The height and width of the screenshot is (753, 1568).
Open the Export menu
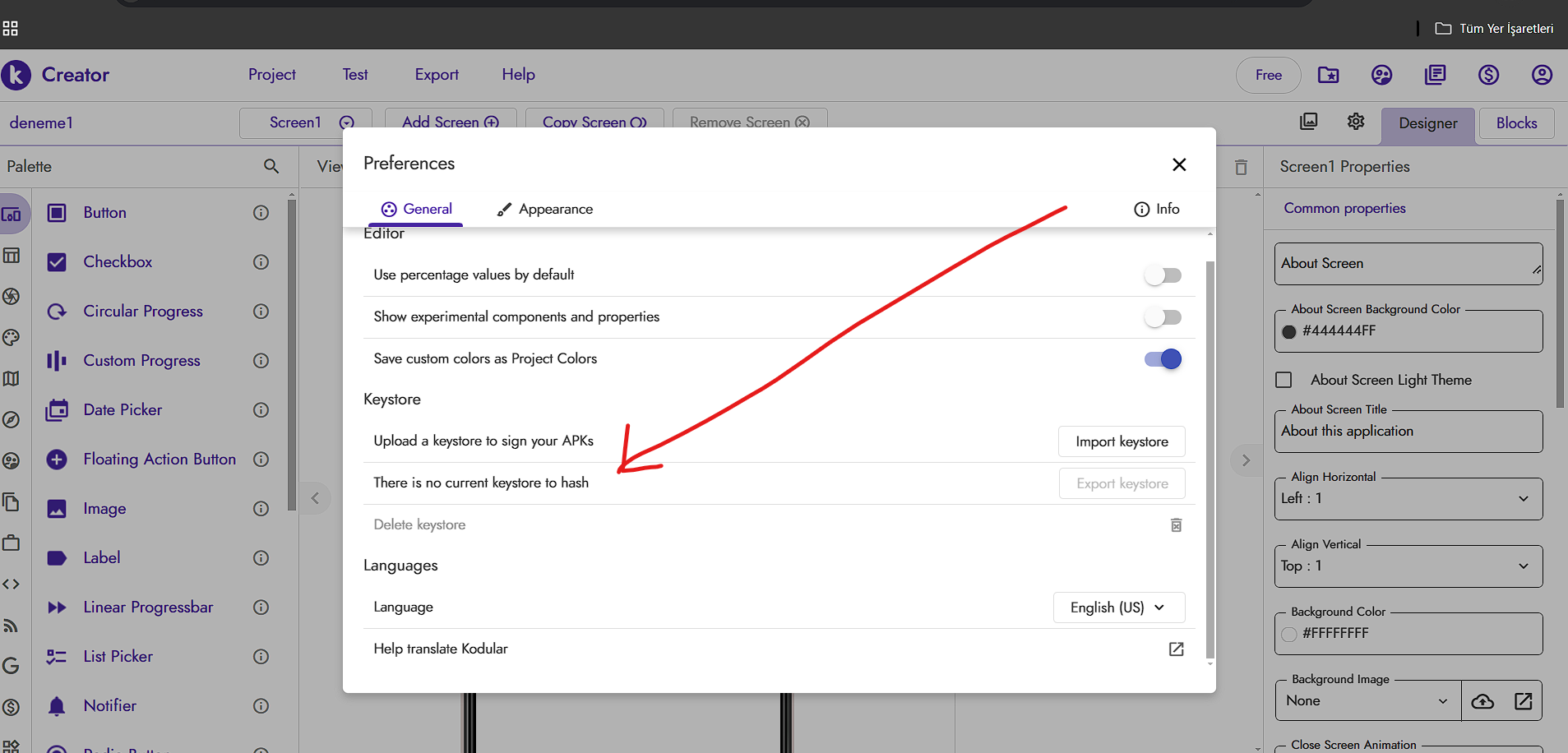(437, 75)
